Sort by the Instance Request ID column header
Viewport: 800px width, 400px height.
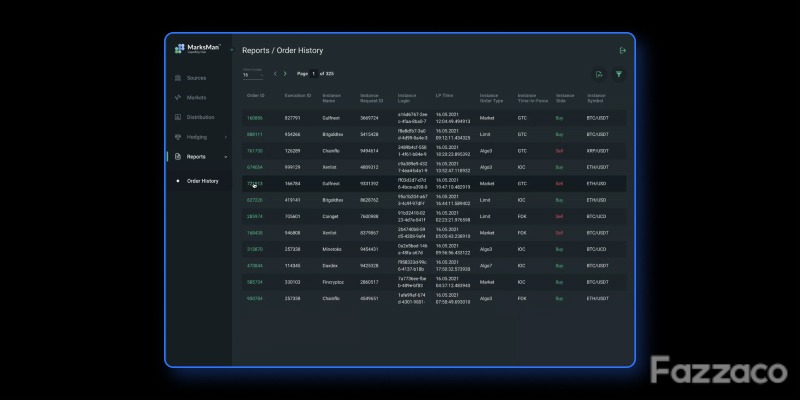click(372, 98)
